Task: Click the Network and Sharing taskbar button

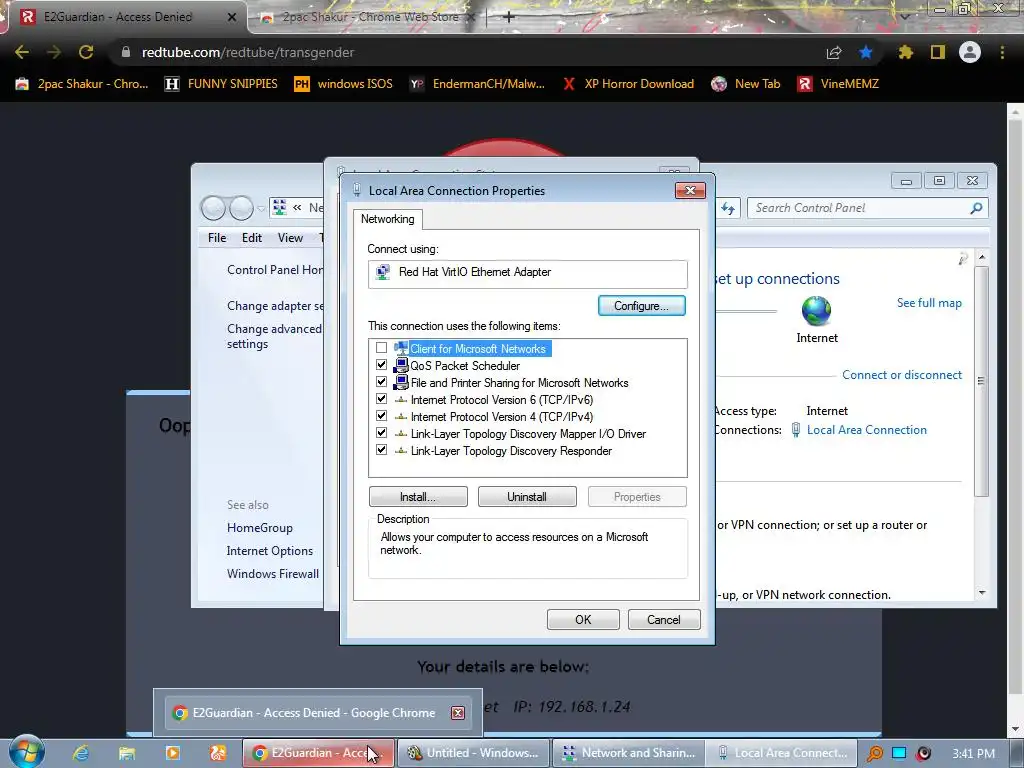Action: (x=628, y=753)
